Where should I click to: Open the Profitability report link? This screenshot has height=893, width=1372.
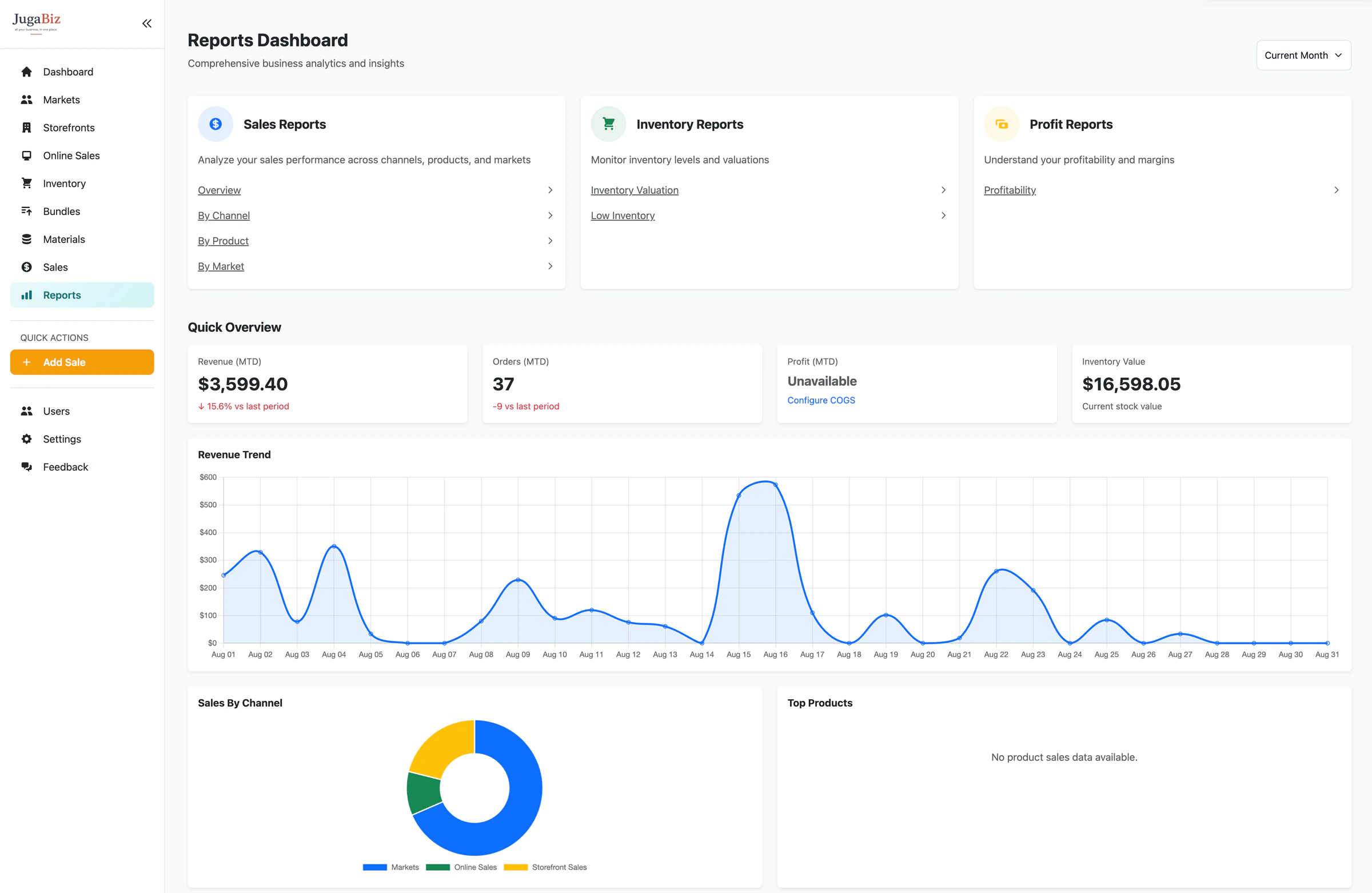coord(1010,190)
